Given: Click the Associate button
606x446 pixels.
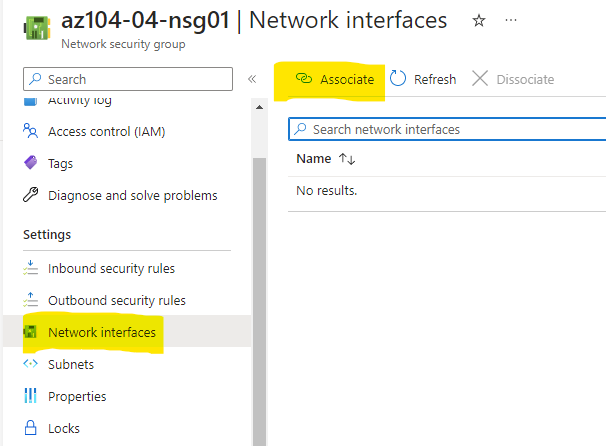Looking at the screenshot, I should point(335,79).
